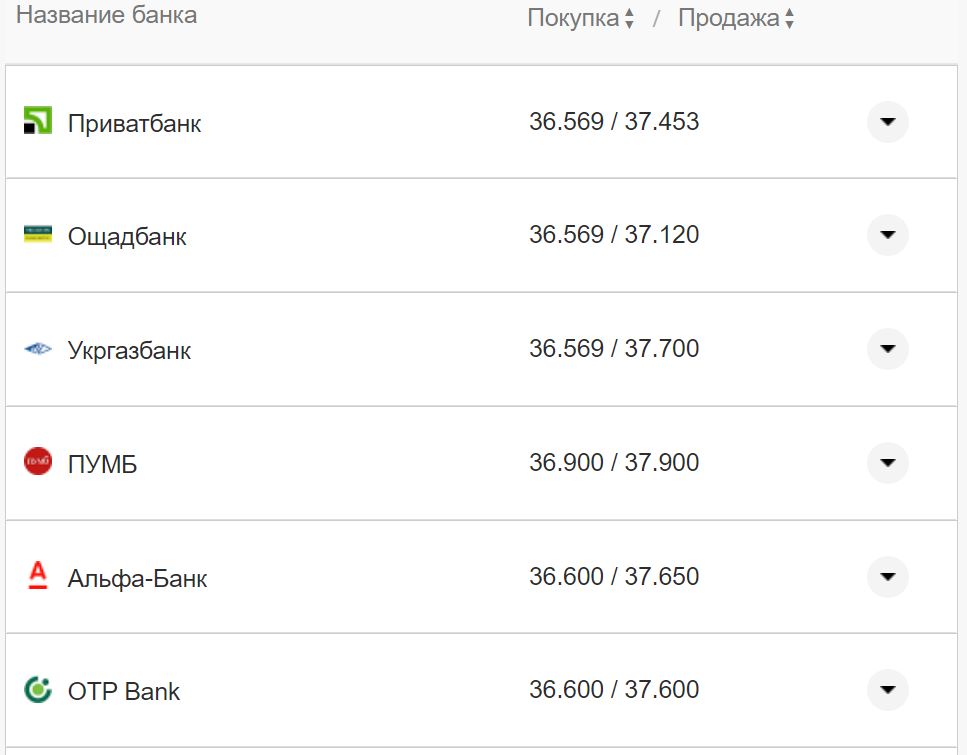Viewport: 967px width, 755px height.
Task: Click OTP Bank rate 36.600 / 37.600
Action: click(x=614, y=689)
